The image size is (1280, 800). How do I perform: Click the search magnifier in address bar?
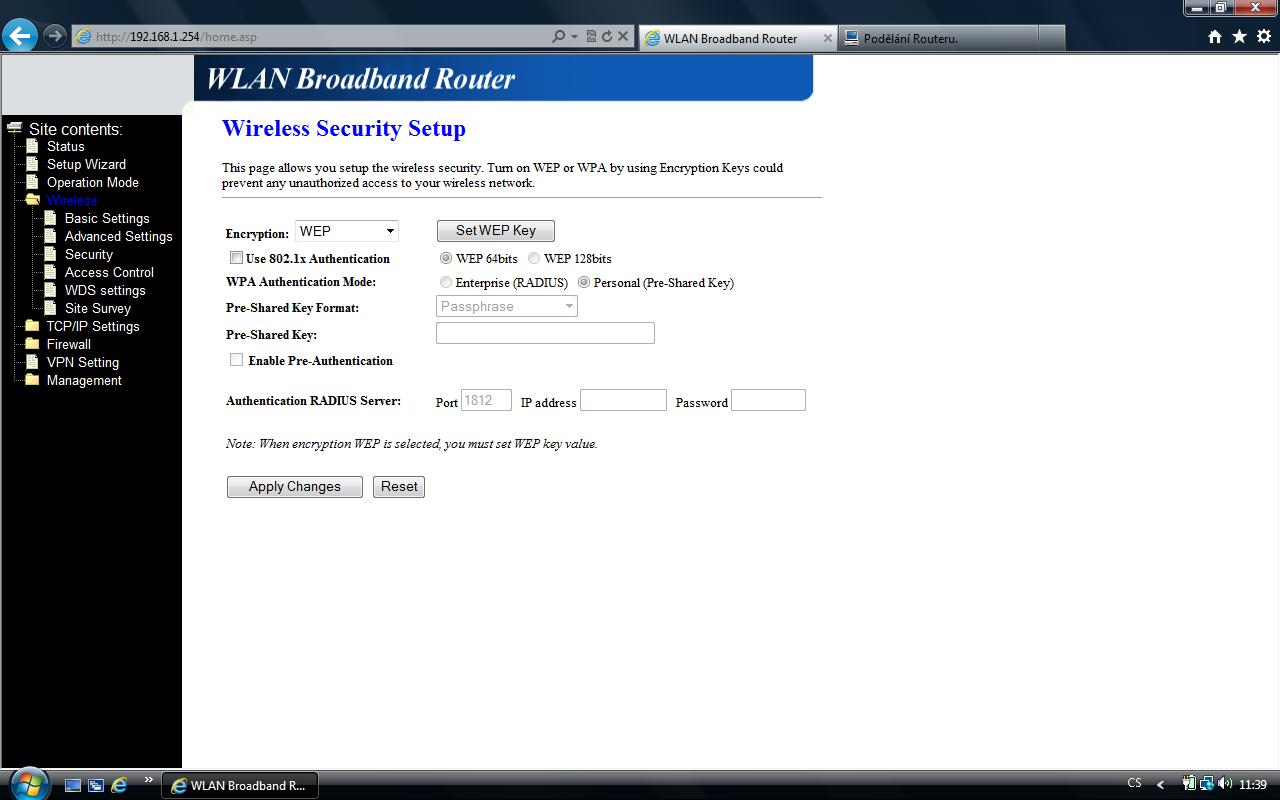559,37
